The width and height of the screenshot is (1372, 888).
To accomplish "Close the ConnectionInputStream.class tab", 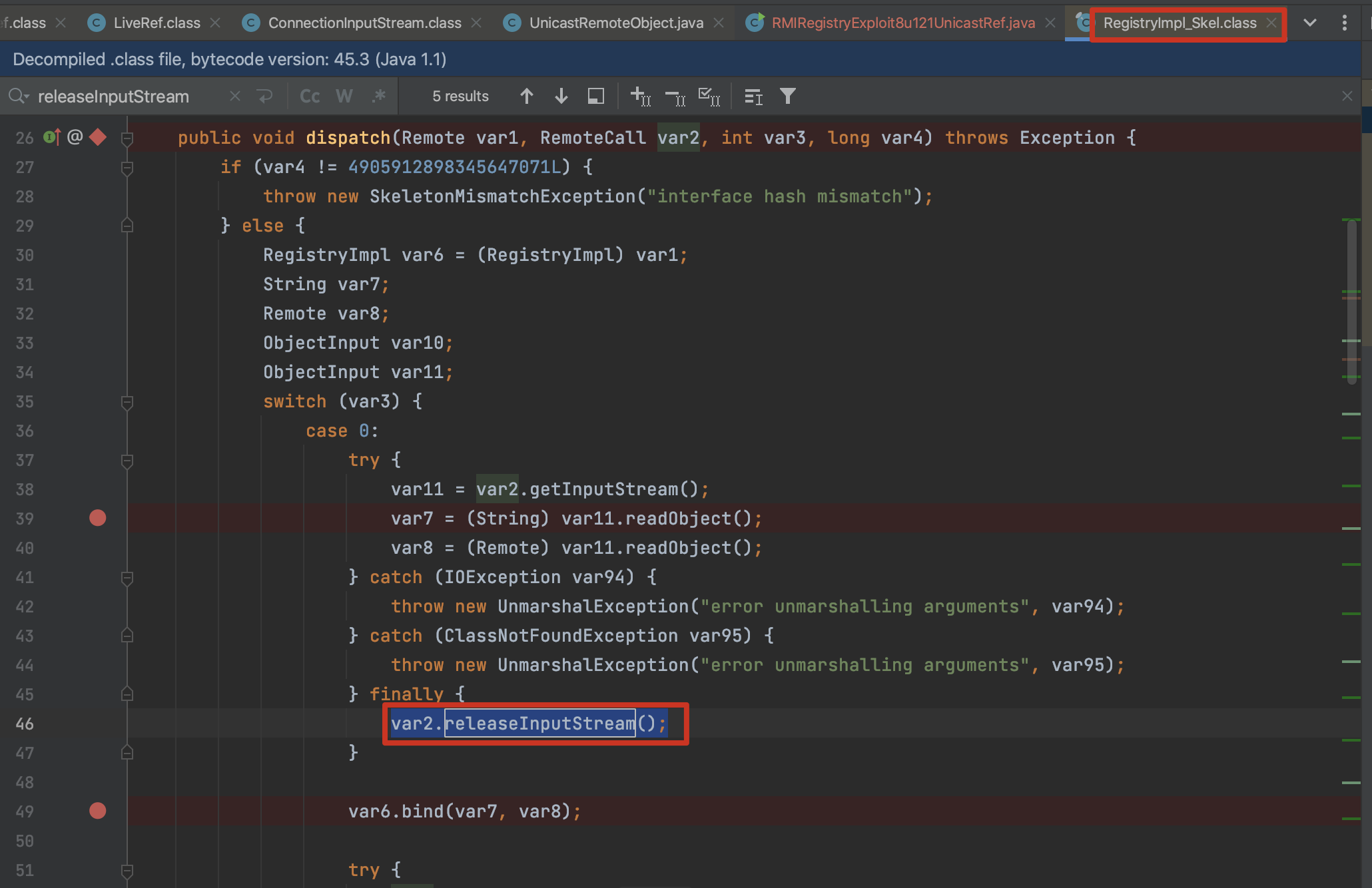I will click(x=476, y=23).
